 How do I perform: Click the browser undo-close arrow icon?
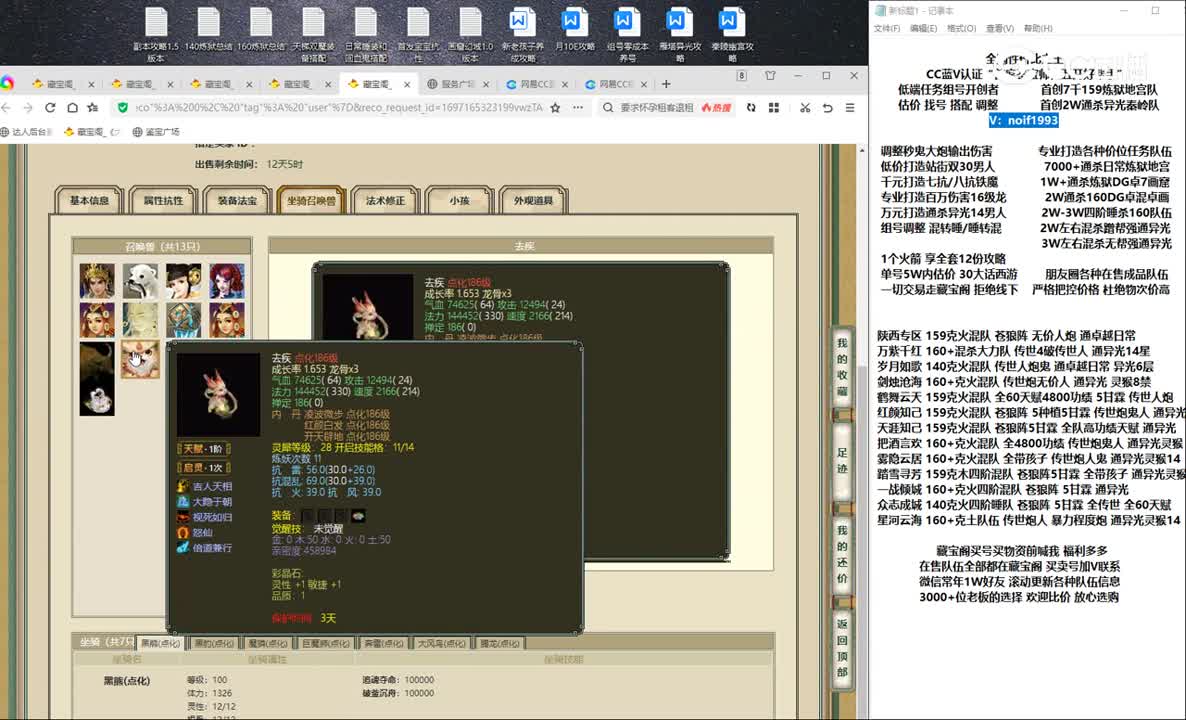[x=827, y=107]
